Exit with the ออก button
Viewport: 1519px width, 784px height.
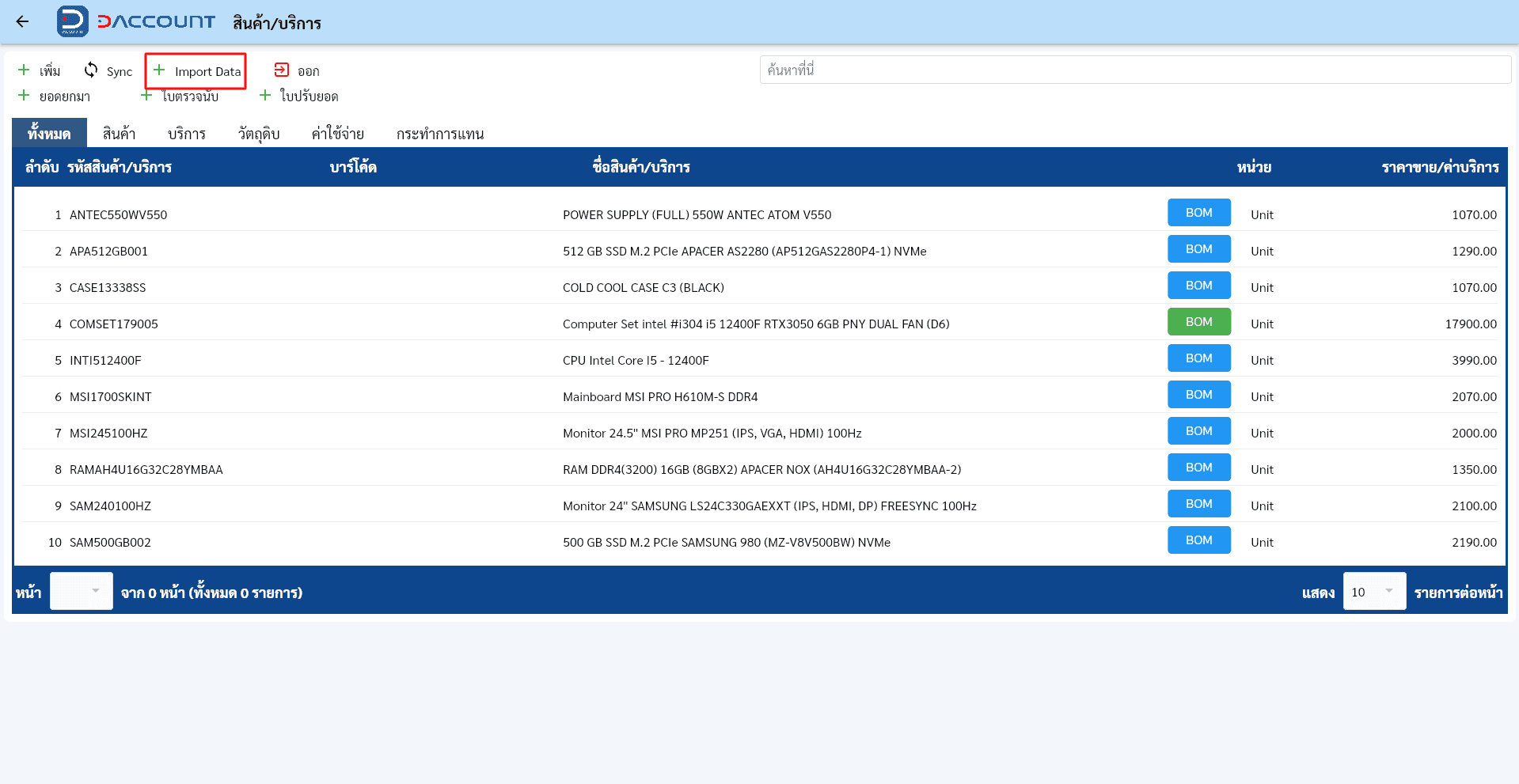pos(297,70)
